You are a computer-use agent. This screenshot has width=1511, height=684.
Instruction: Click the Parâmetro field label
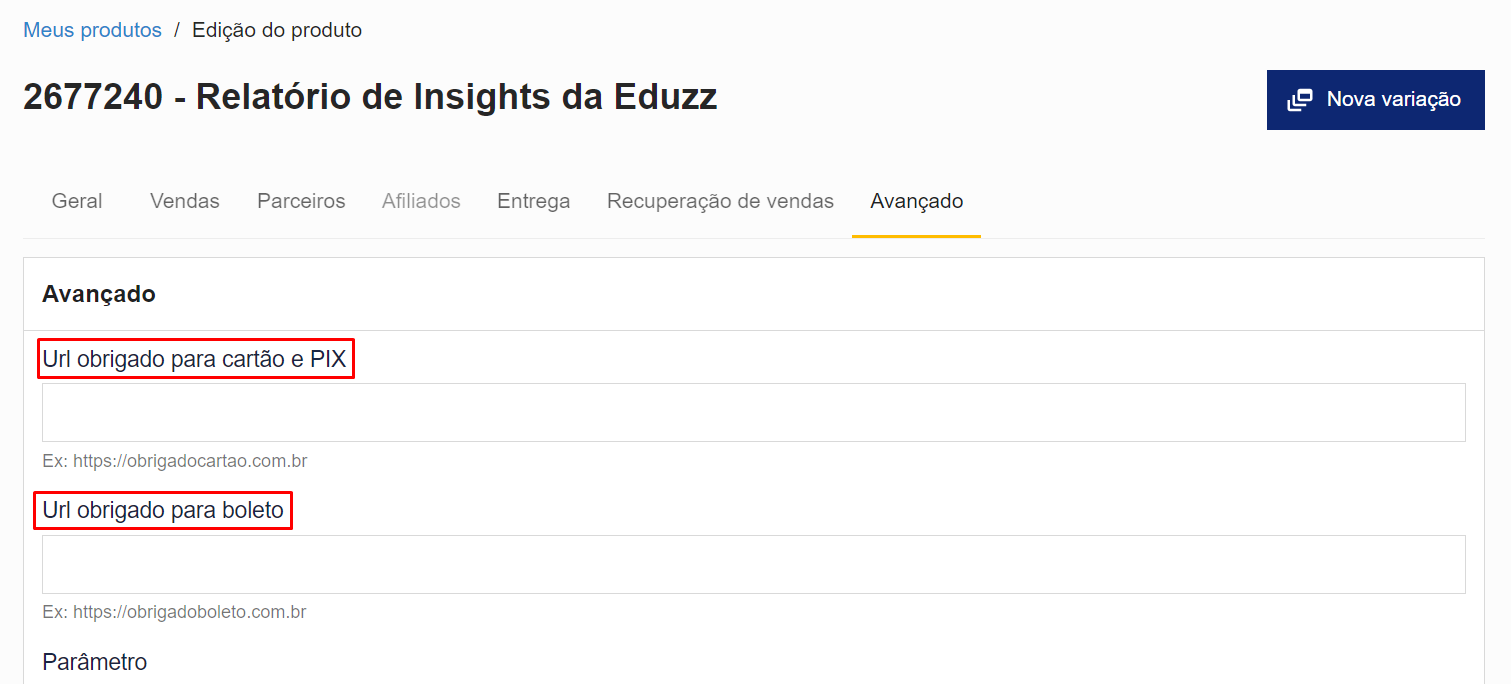click(x=95, y=662)
